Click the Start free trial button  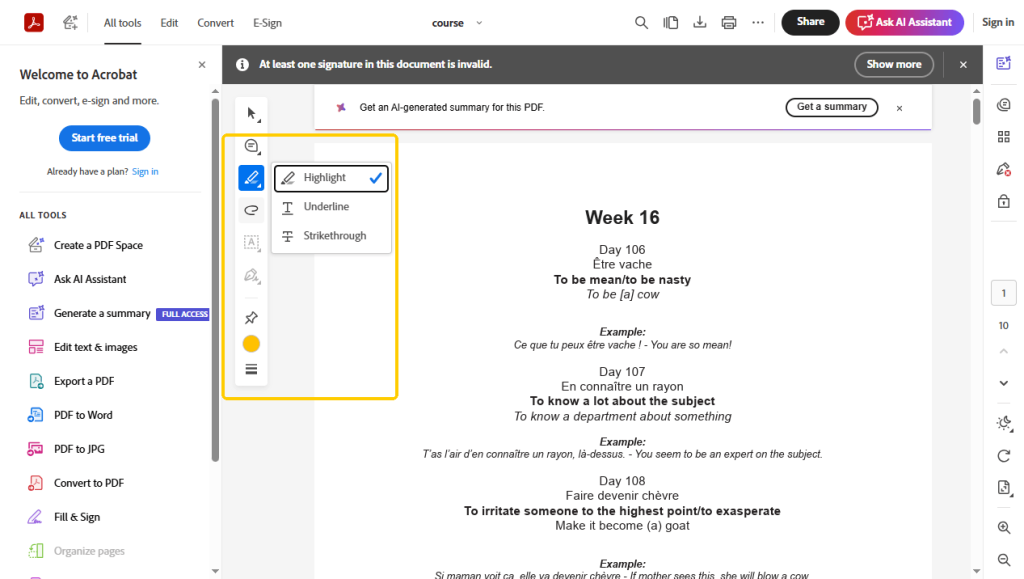(x=104, y=138)
